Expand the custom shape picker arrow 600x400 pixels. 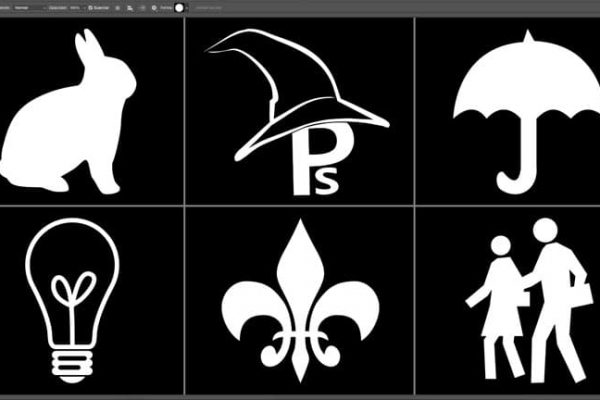point(187,8)
